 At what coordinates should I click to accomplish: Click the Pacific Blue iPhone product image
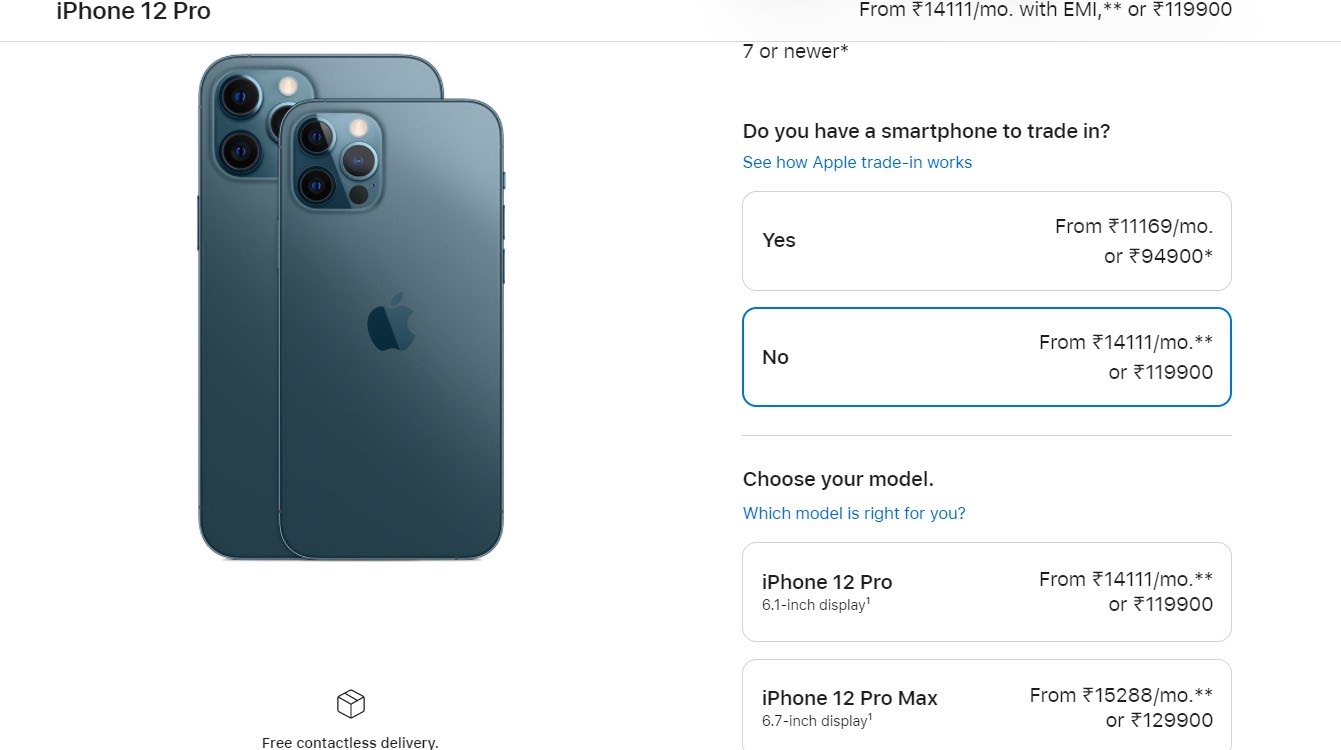click(351, 307)
